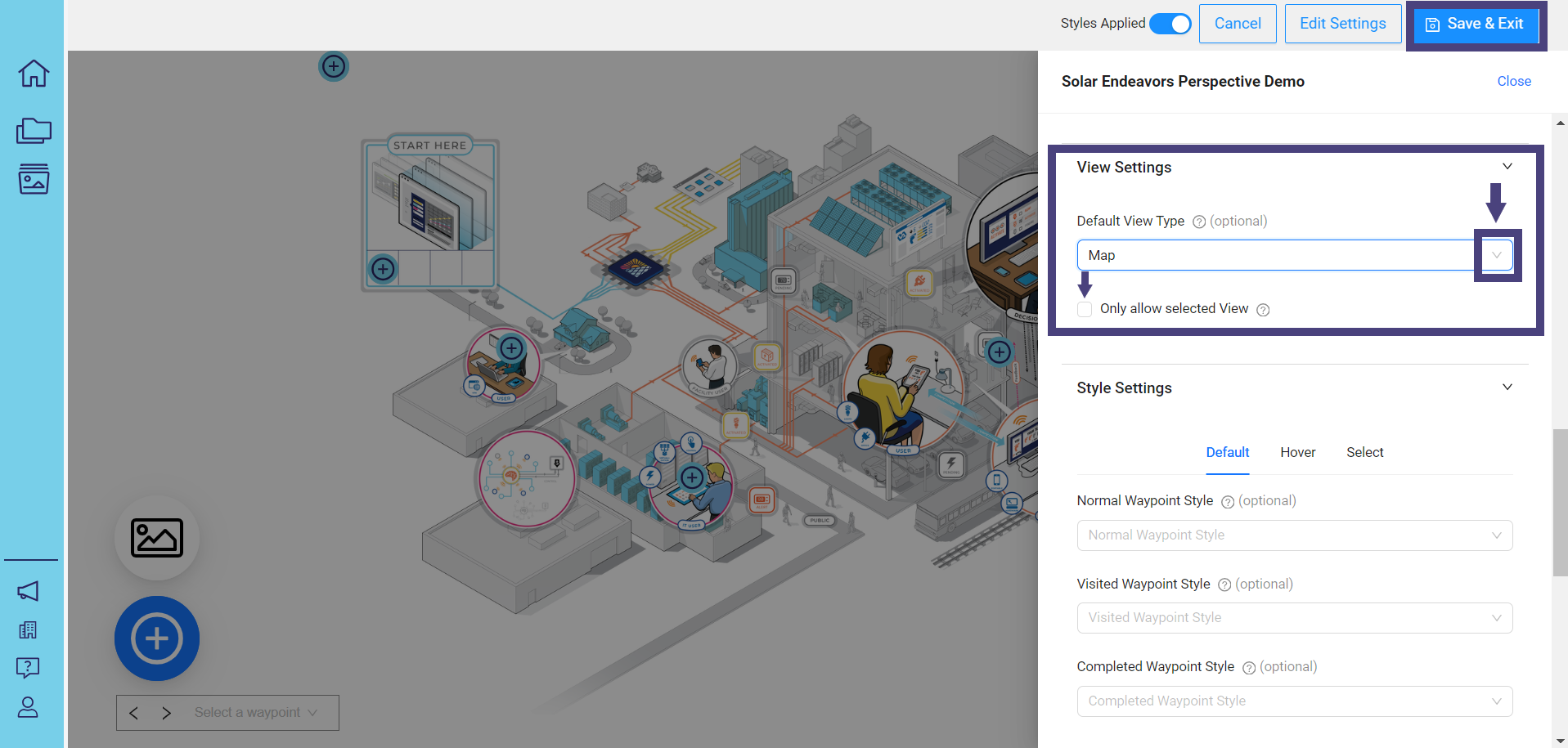Click the Save & Exit button
This screenshot has height=748, width=1568.
(x=1475, y=24)
